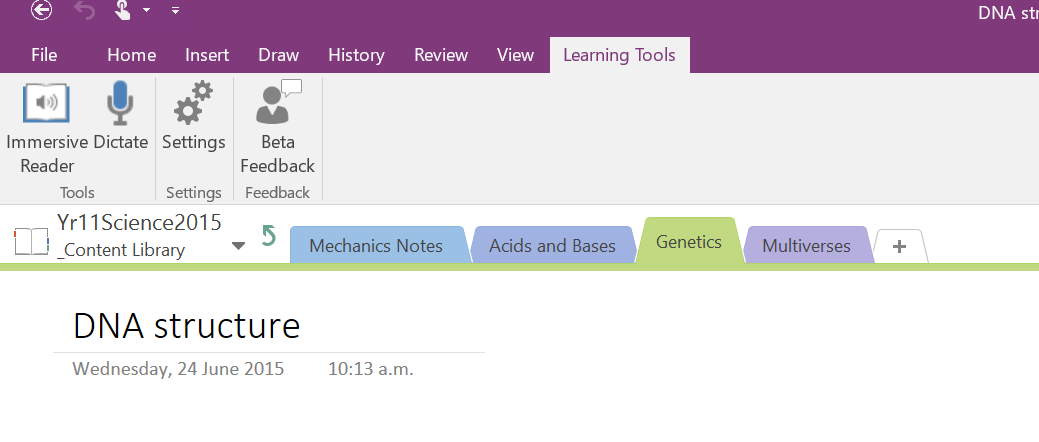This screenshot has height=442, width=1039.
Task: Start Dictate with the microphone icon
Action: pyautogui.click(x=120, y=105)
